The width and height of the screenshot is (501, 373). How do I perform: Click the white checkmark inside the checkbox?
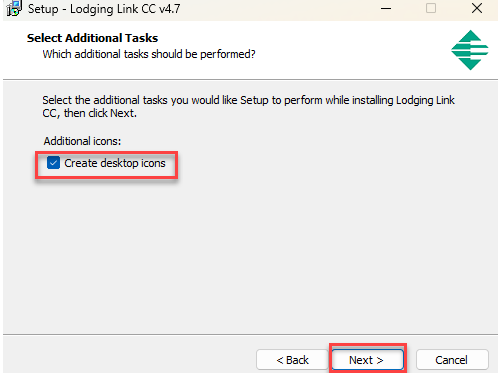[53, 163]
